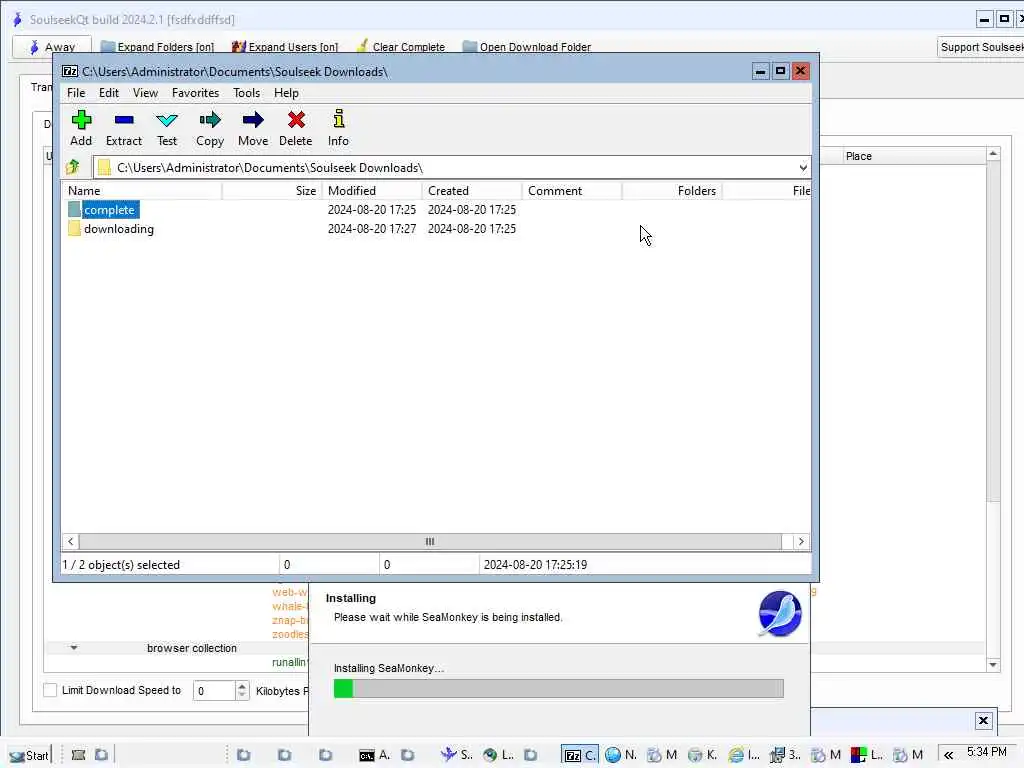1024x768 pixels.
Task: Go up one folder level icon
Action: tap(72, 167)
